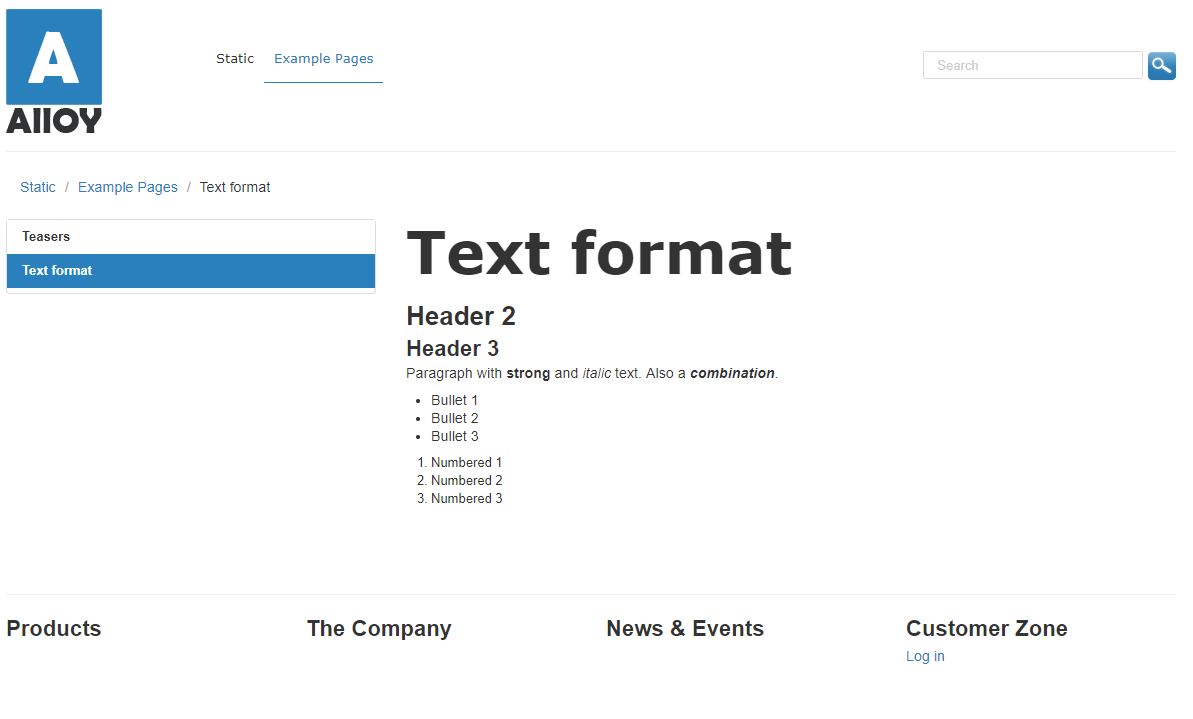Click the Log in link
Screen dimensions: 1193x719
[925, 657]
